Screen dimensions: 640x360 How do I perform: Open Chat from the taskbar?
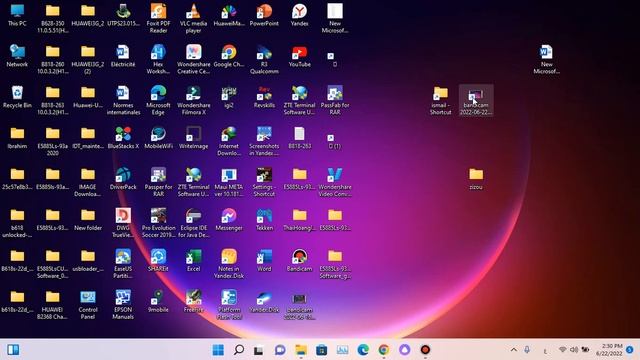(280, 350)
